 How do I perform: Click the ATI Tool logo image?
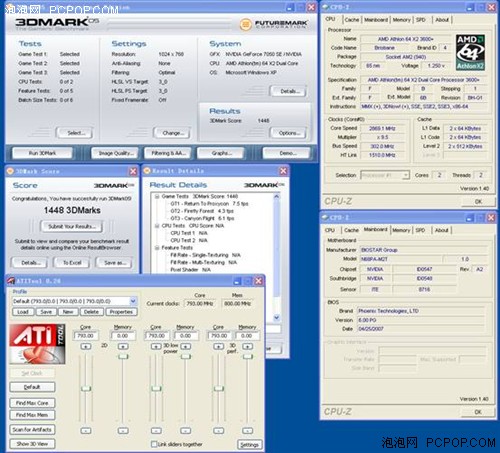click(x=37, y=344)
